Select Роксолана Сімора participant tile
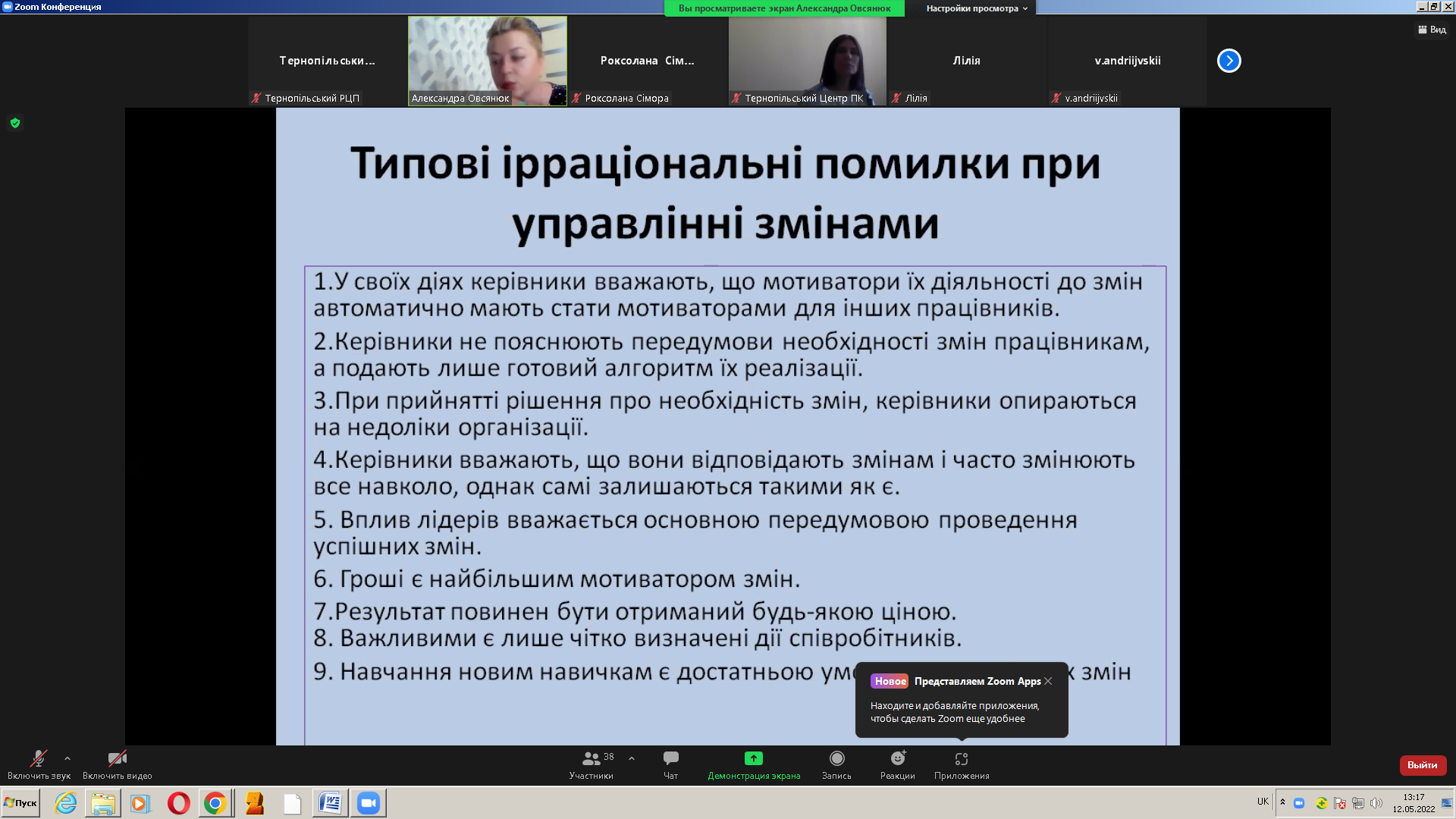The width and height of the screenshot is (1456, 819). coord(648,61)
